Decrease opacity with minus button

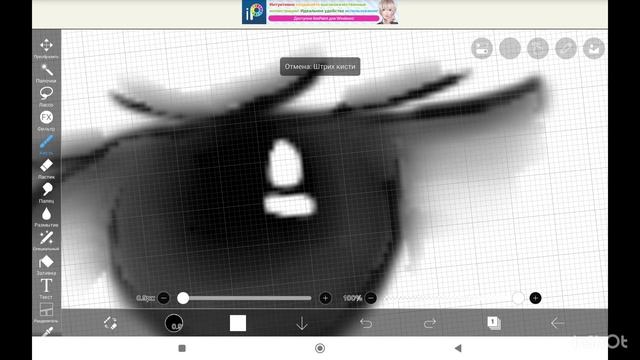coord(371,298)
